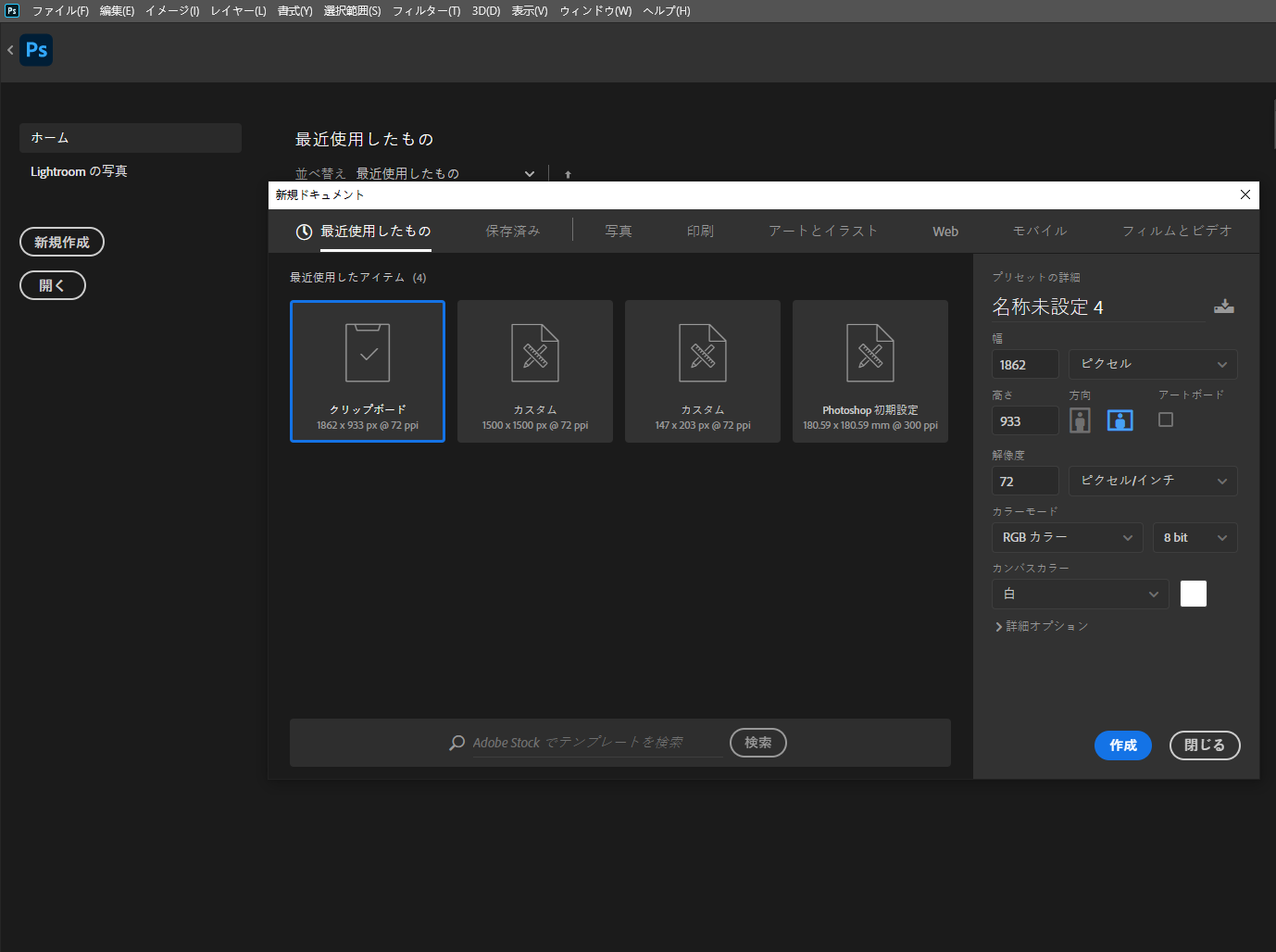This screenshot has height=952, width=1276.
Task: Open 書式(Y) menu
Action: tap(294, 11)
